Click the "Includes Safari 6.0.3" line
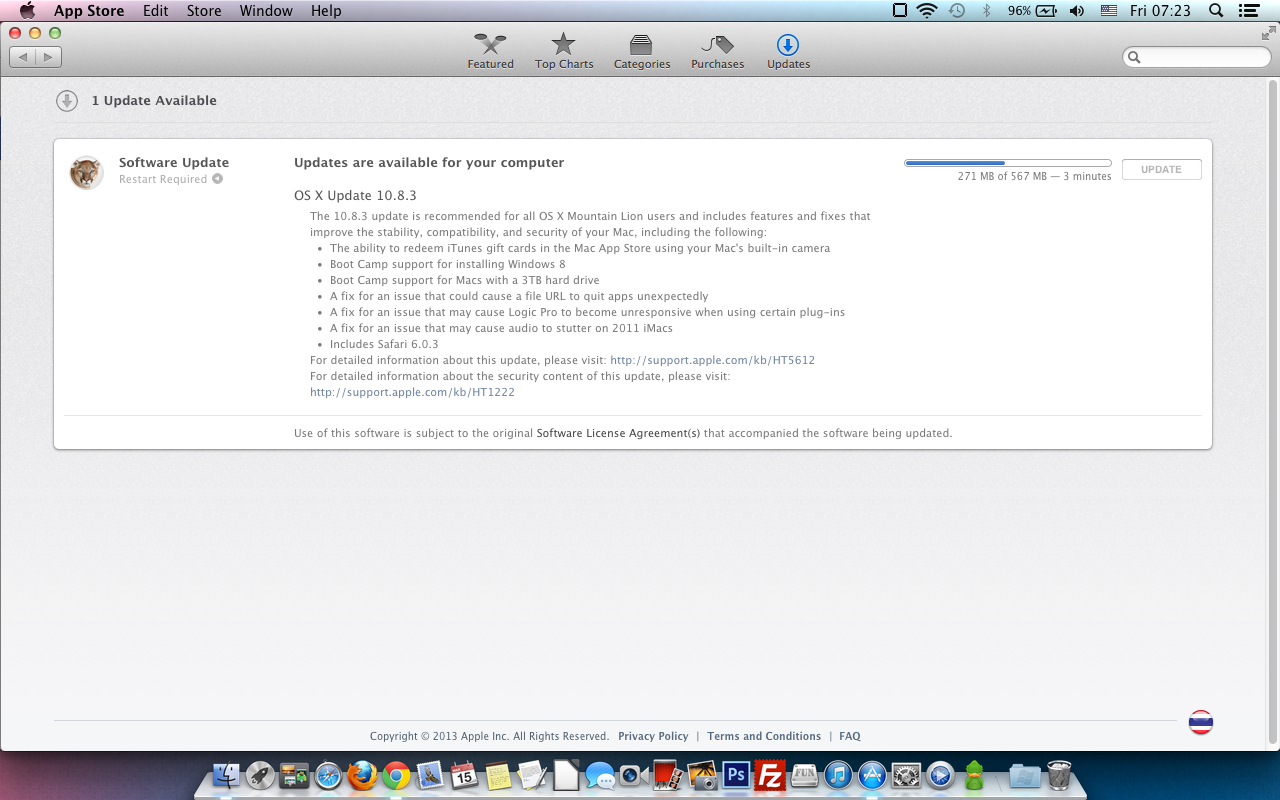This screenshot has width=1280, height=800. point(384,344)
